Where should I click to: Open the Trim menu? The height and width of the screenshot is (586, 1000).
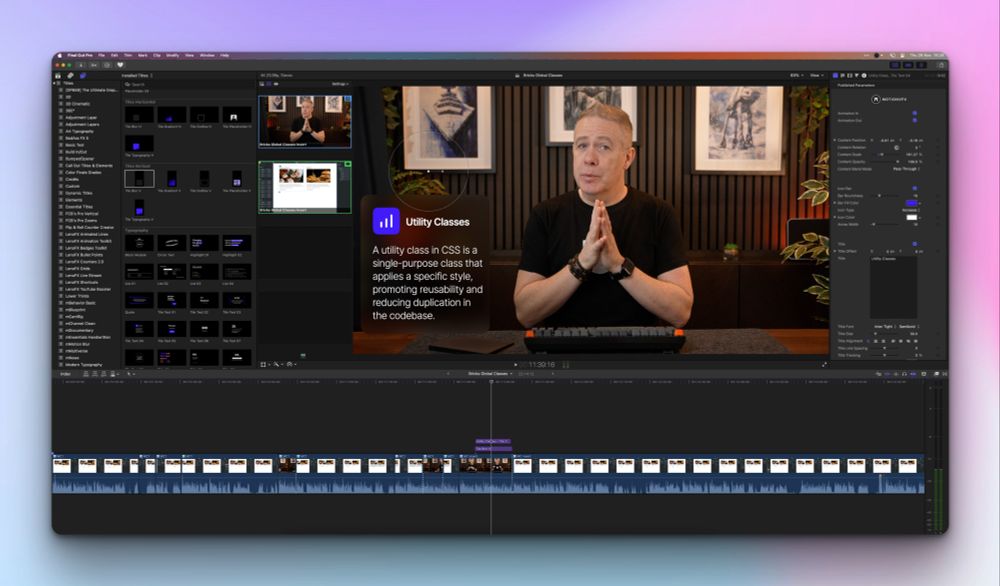coord(128,55)
